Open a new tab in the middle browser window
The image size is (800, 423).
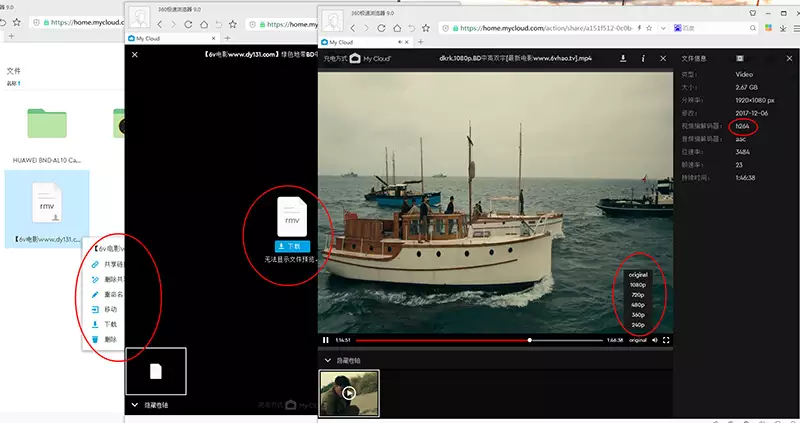point(227,38)
